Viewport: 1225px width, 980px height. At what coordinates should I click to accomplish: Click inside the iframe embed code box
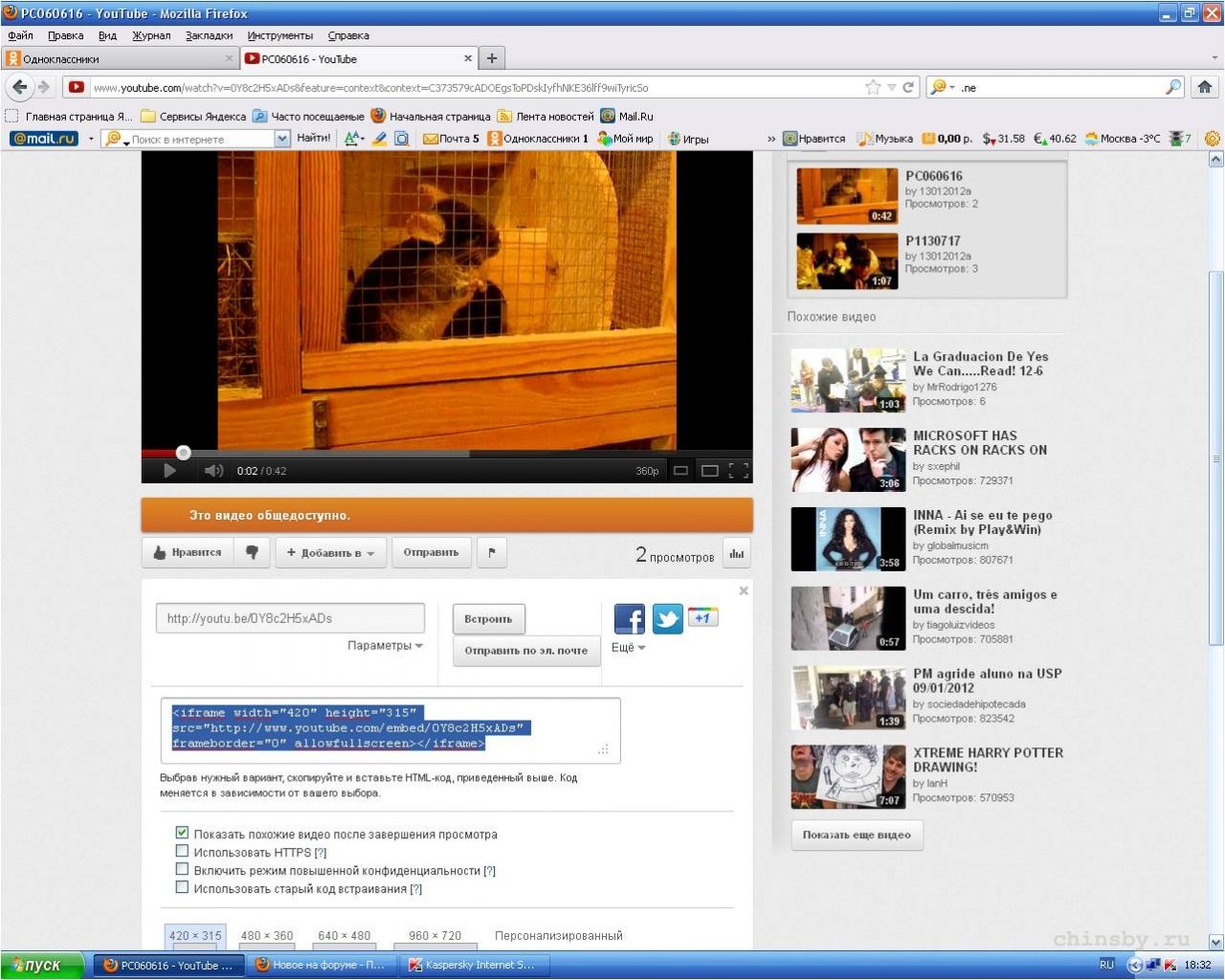pos(390,730)
